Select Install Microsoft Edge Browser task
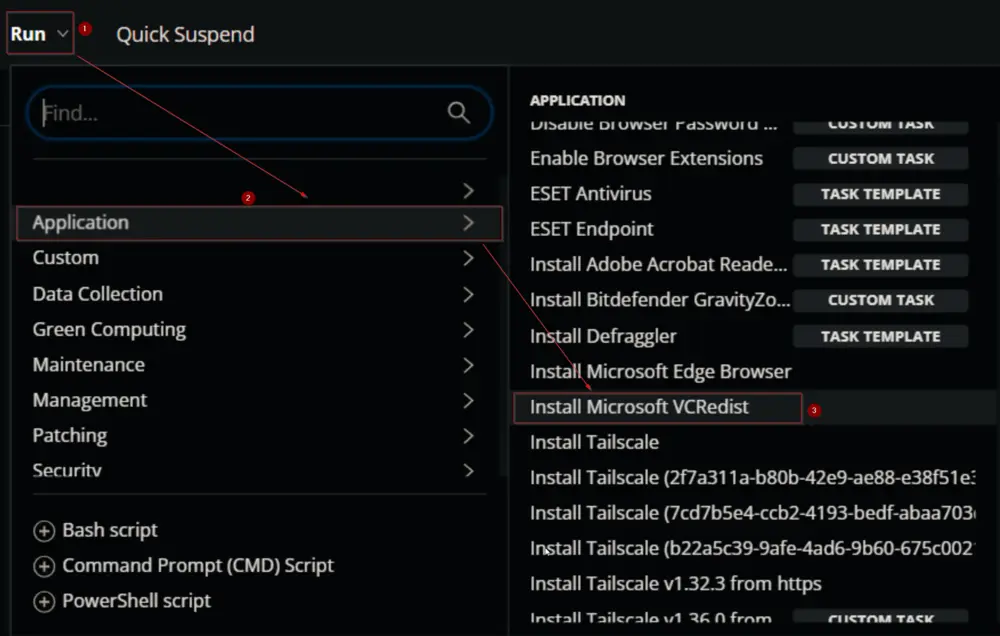Viewport: 1000px width, 636px height. point(661,371)
